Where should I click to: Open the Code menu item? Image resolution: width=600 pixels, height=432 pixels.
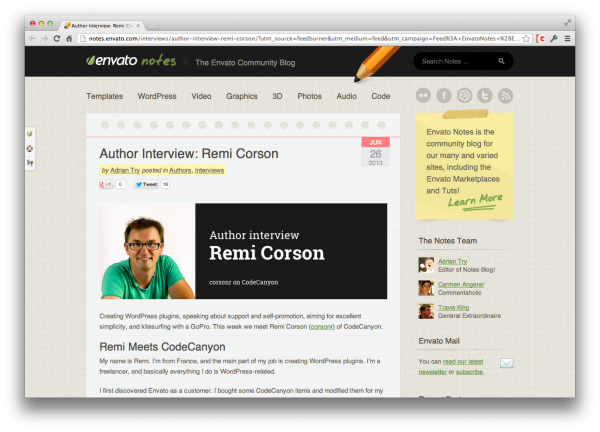(x=381, y=96)
